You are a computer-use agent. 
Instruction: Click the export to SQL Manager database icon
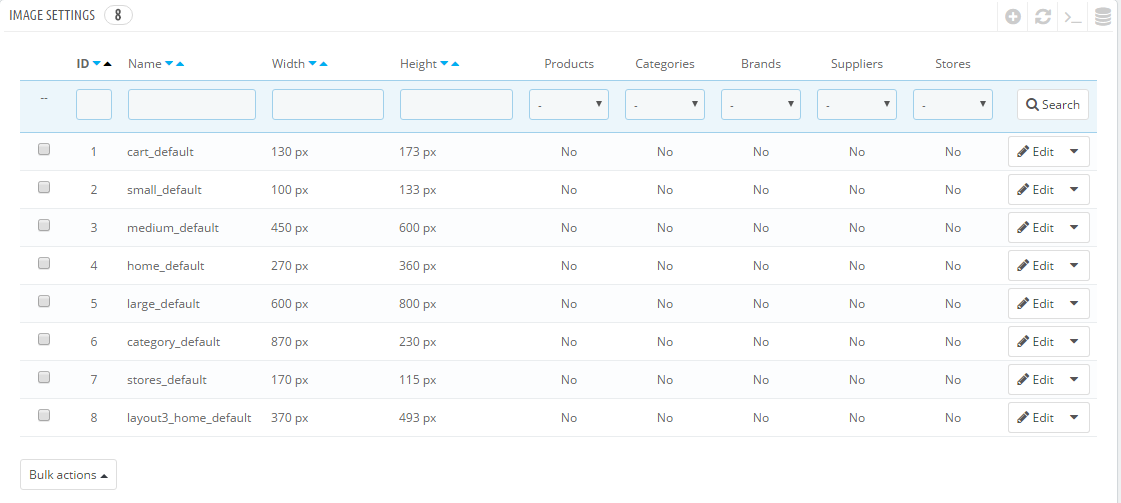(x=1103, y=17)
